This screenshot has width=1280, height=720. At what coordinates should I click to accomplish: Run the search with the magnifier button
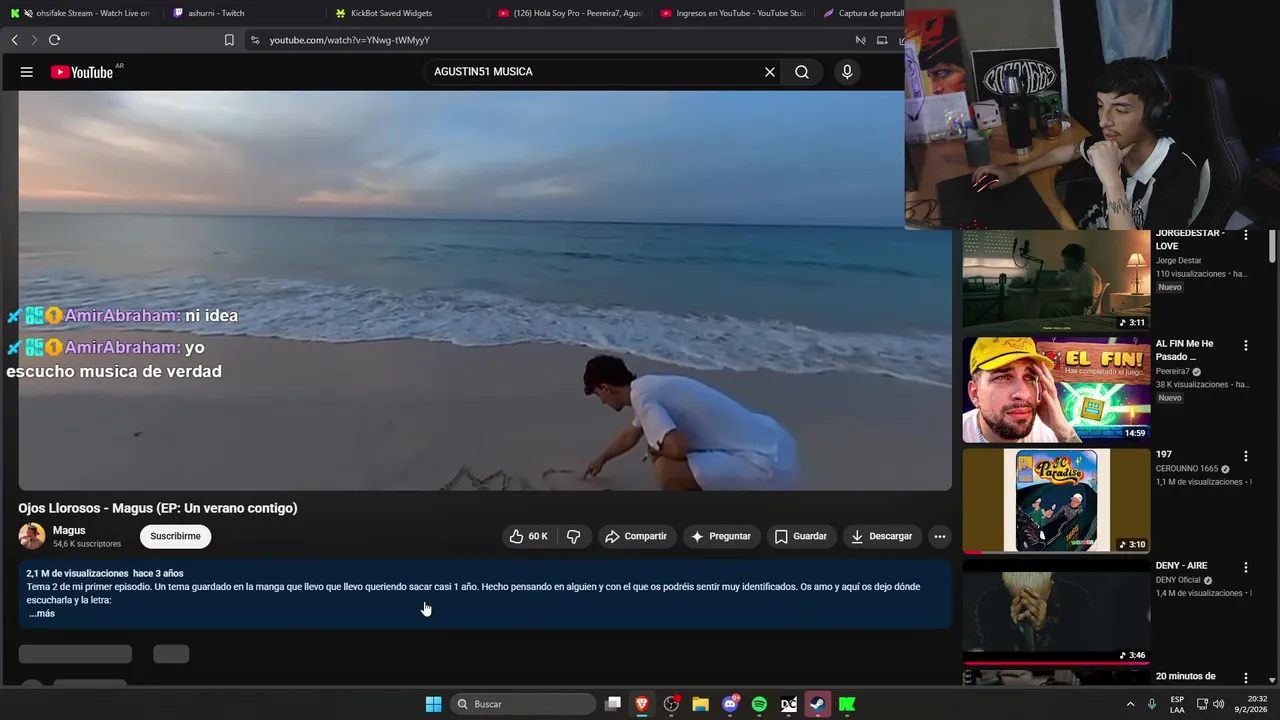(x=802, y=72)
